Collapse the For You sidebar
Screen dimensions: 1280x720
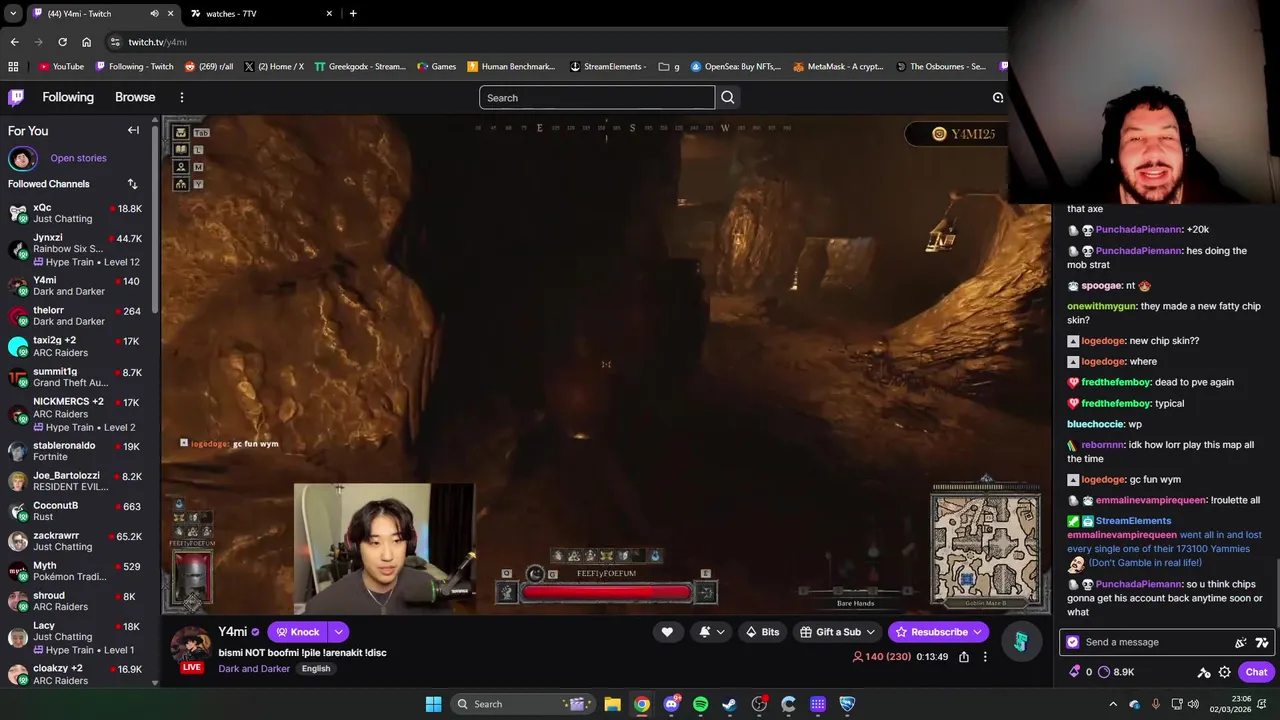(x=133, y=130)
